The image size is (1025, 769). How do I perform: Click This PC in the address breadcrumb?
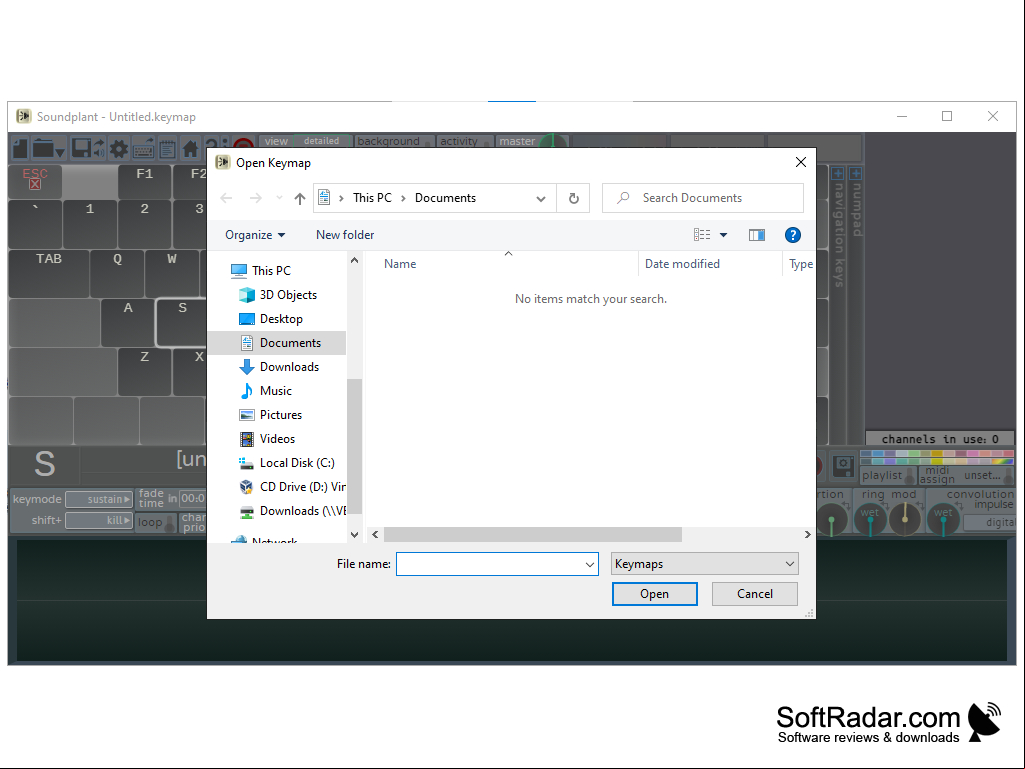[x=372, y=198]
